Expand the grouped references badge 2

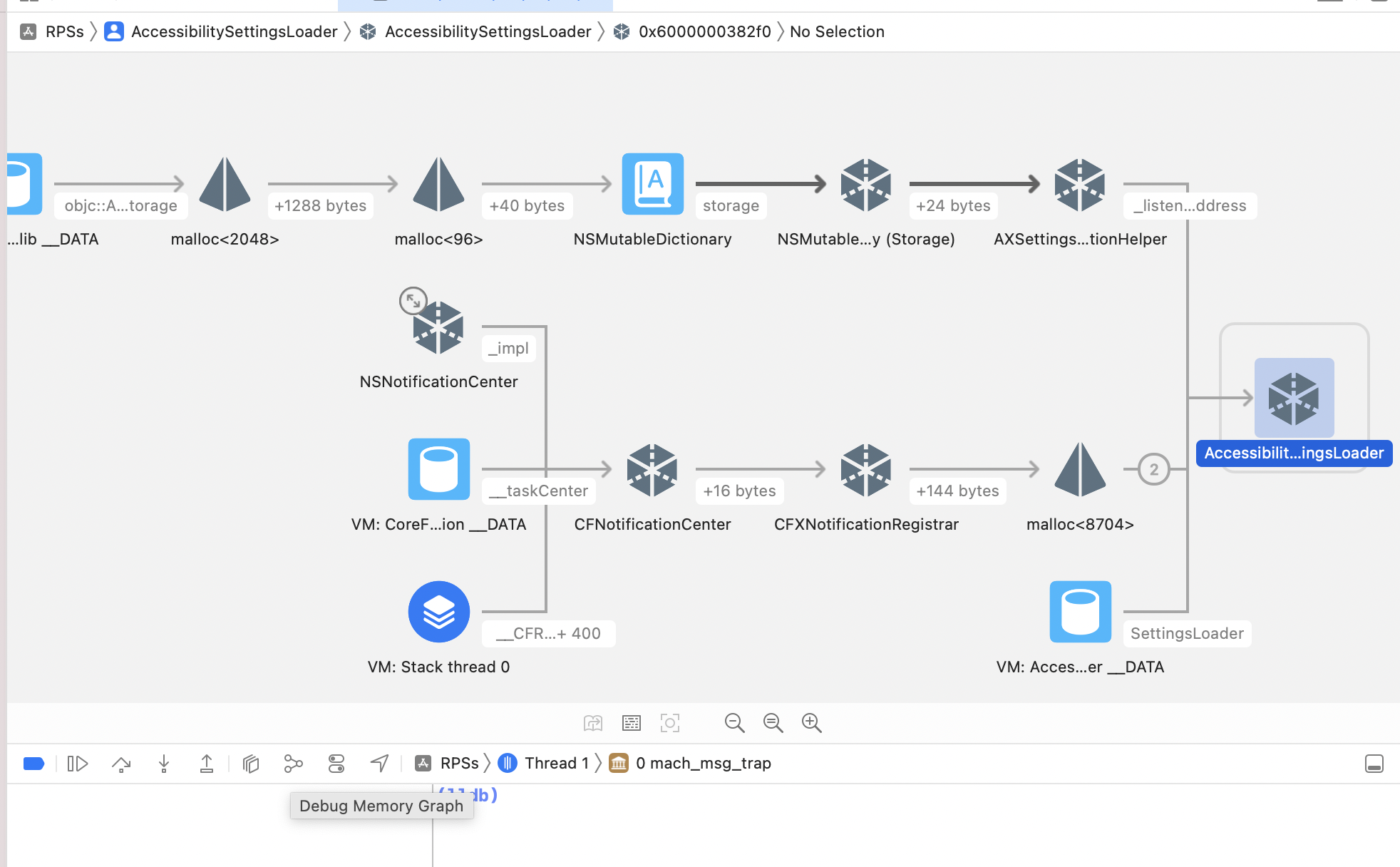(1153, 470)
